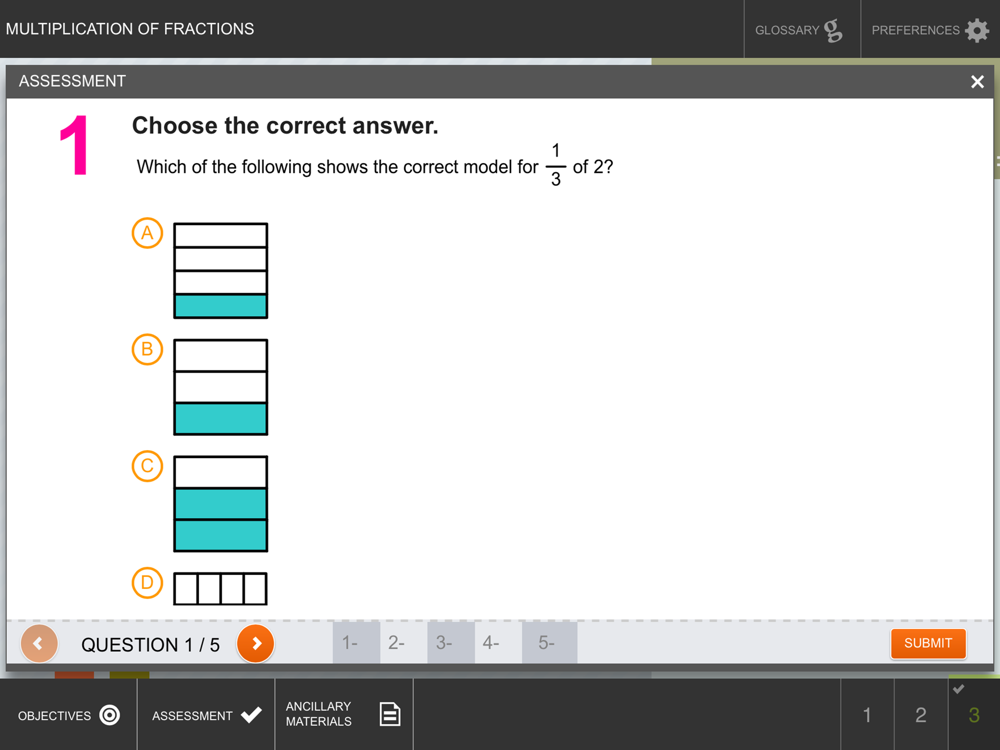The width and height of the screenshot is (1000, 750).
Task: Go to next question arrow
Action: 256,643
